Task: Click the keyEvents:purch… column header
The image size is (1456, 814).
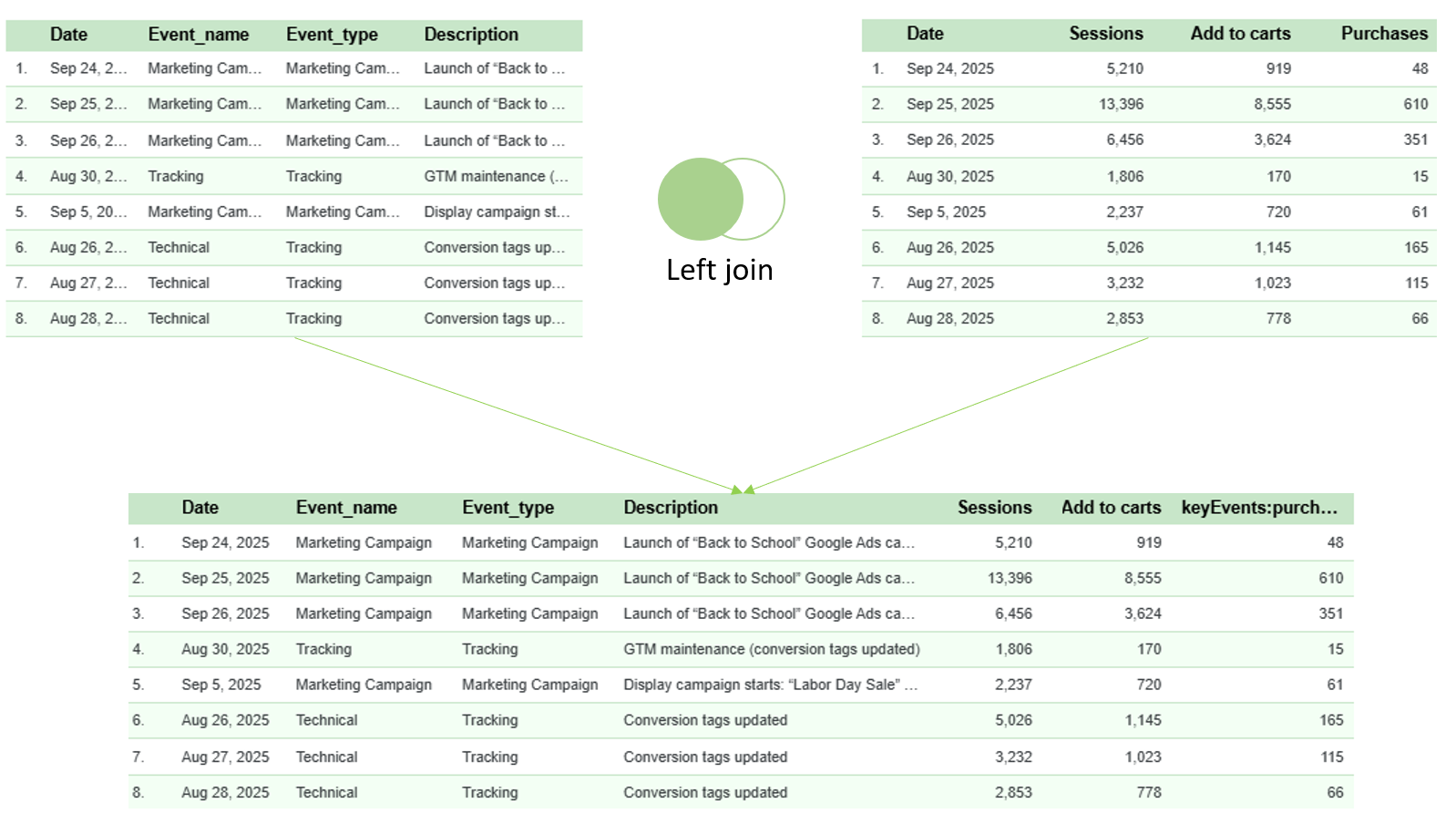Action: pos(1259,508)
